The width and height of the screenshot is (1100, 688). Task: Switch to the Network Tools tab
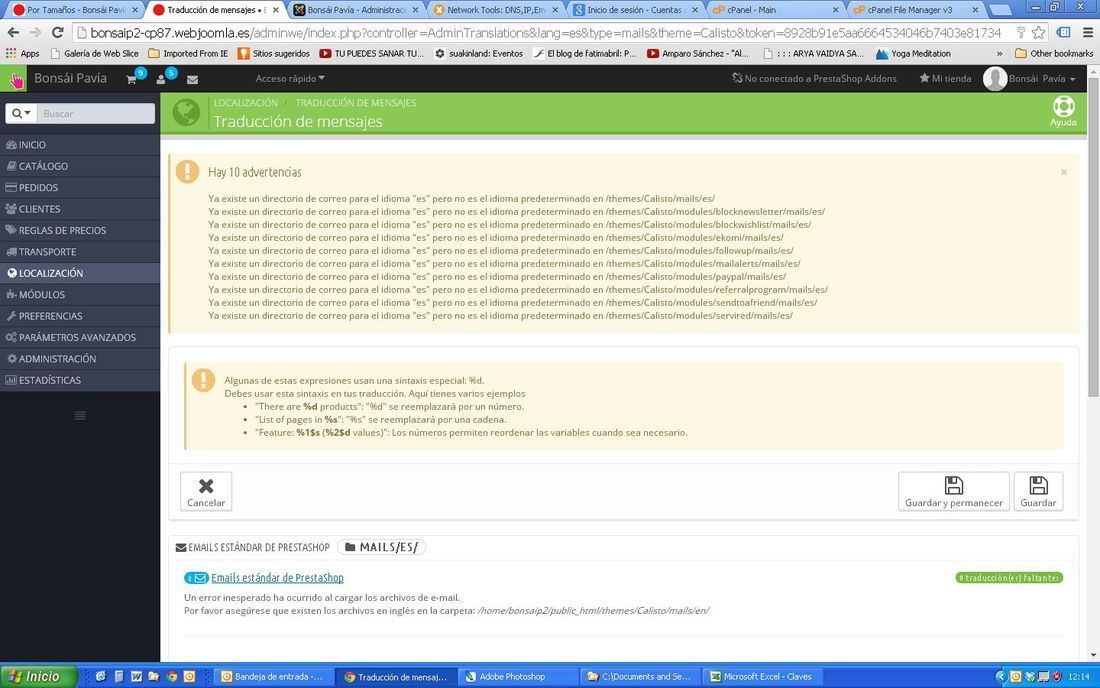pyautogui.click(x=495, y=10)
